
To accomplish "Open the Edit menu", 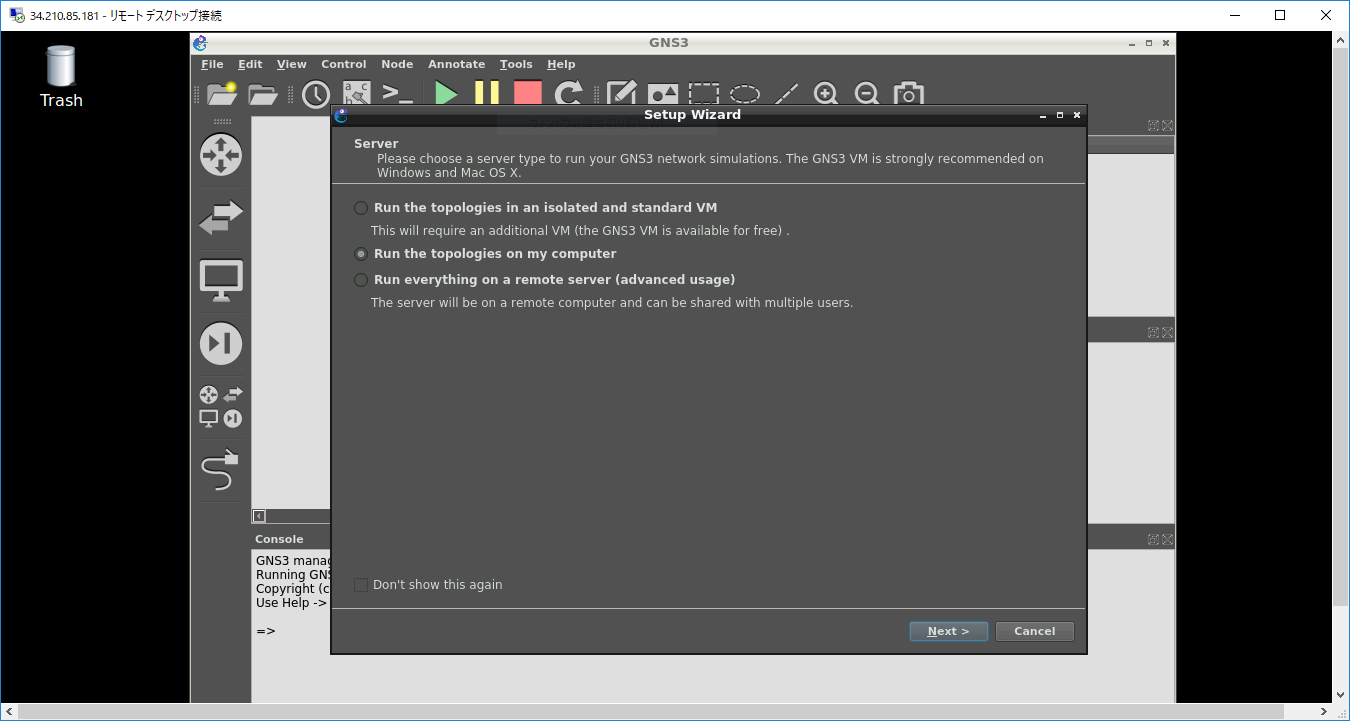I will coord(250,64).
